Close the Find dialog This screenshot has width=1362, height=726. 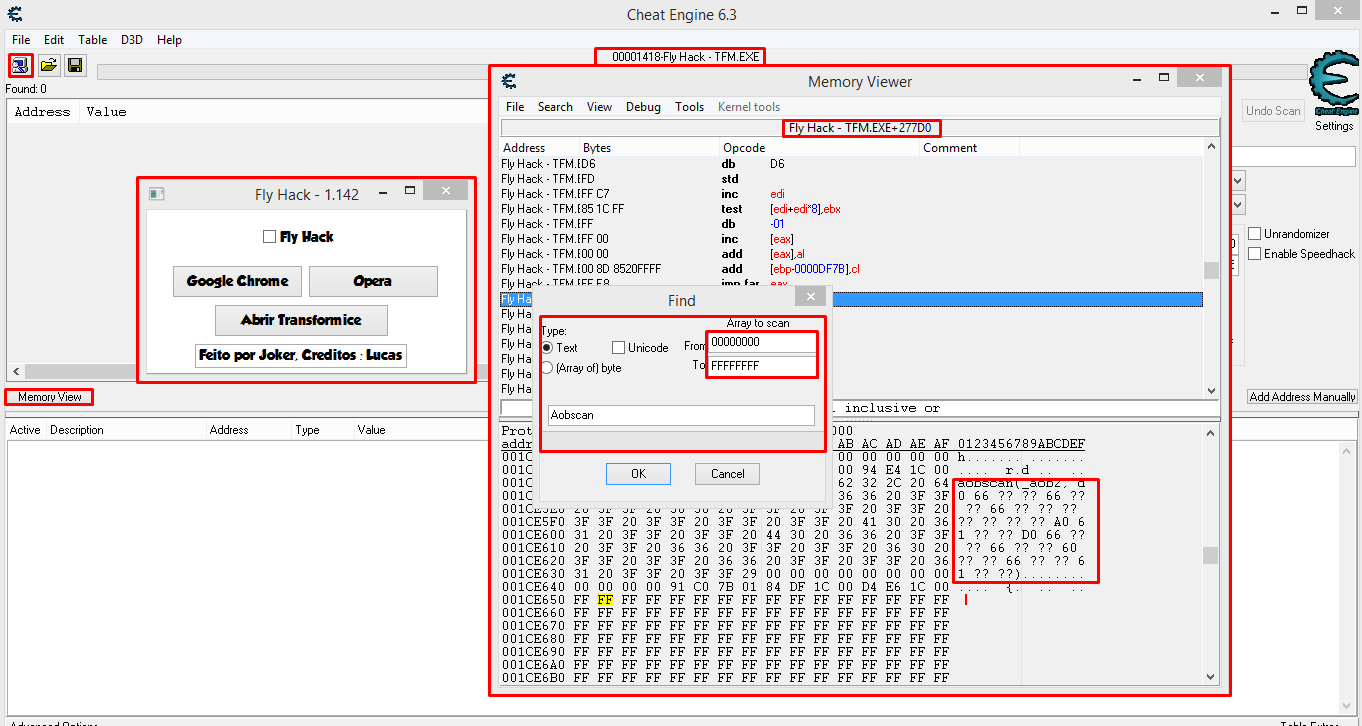coord(810,297)
